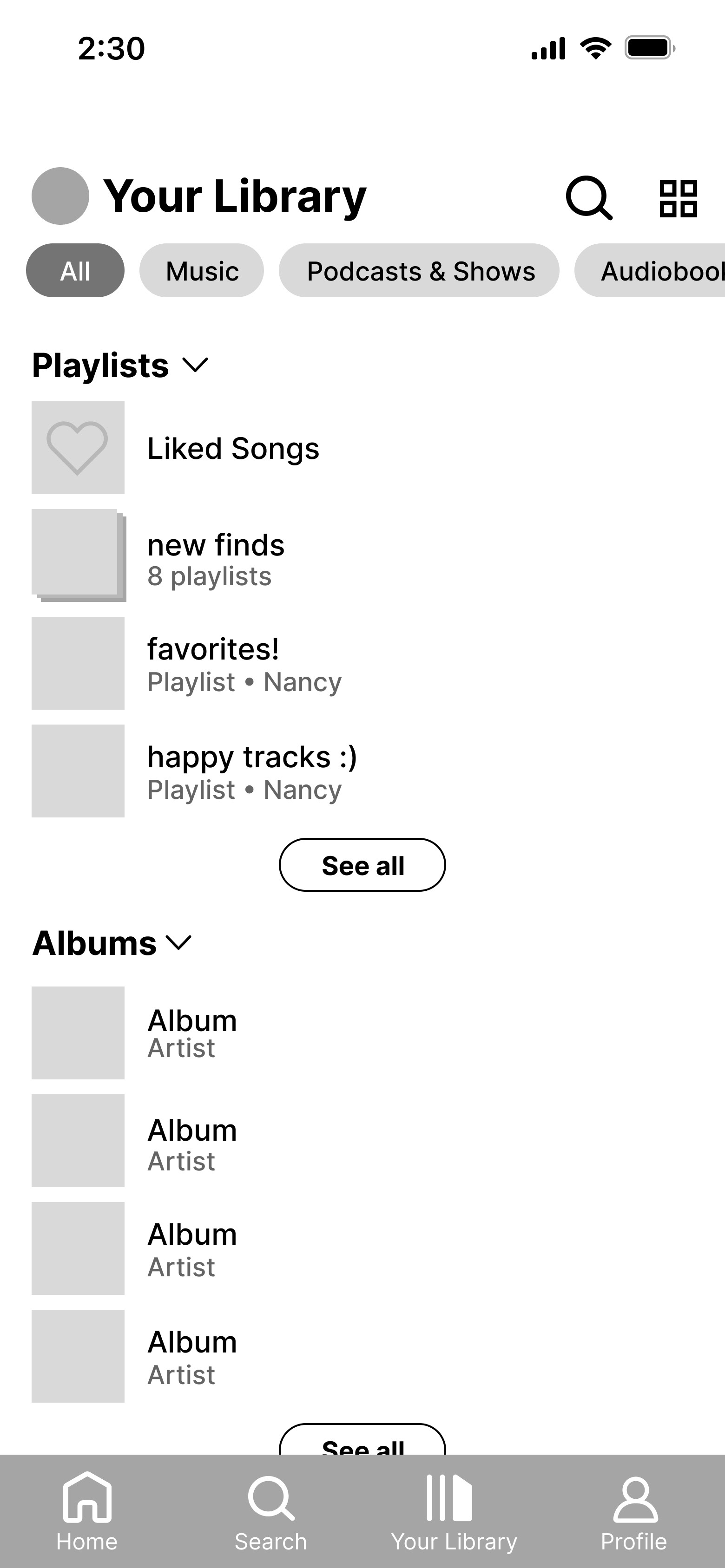Click See all under Playlists
This screenshot has height=1568, width=725.
362,865
